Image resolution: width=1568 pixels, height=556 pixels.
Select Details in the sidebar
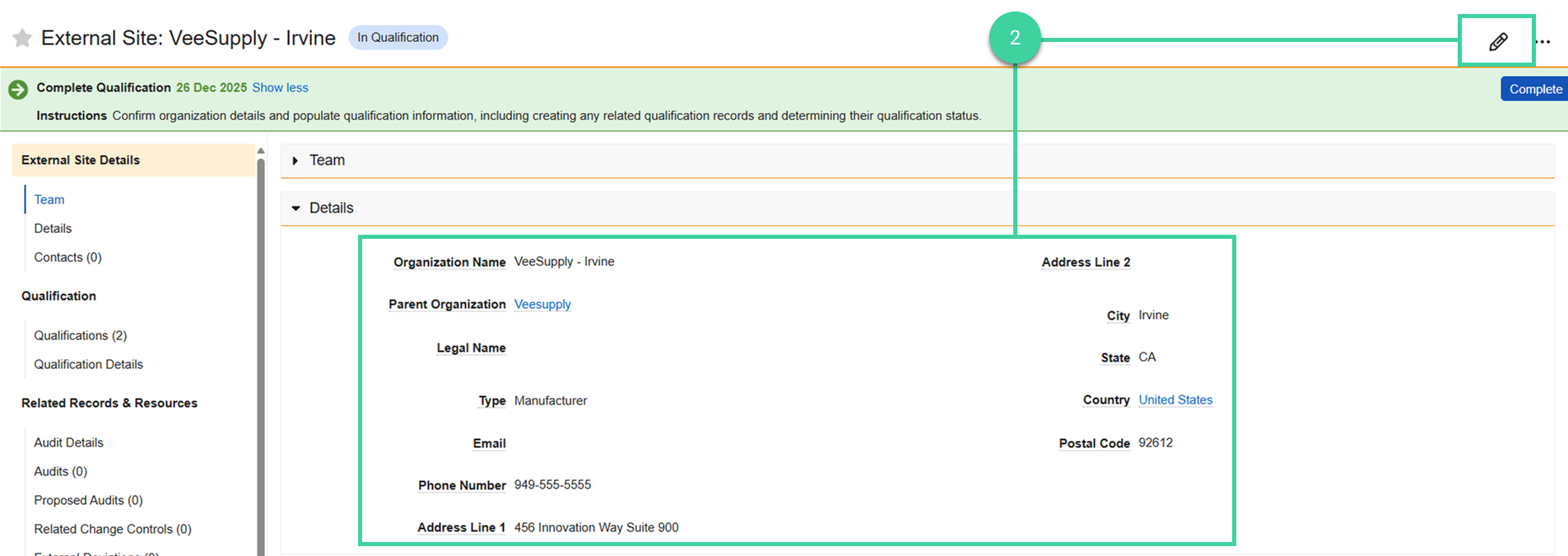[53, 228]
